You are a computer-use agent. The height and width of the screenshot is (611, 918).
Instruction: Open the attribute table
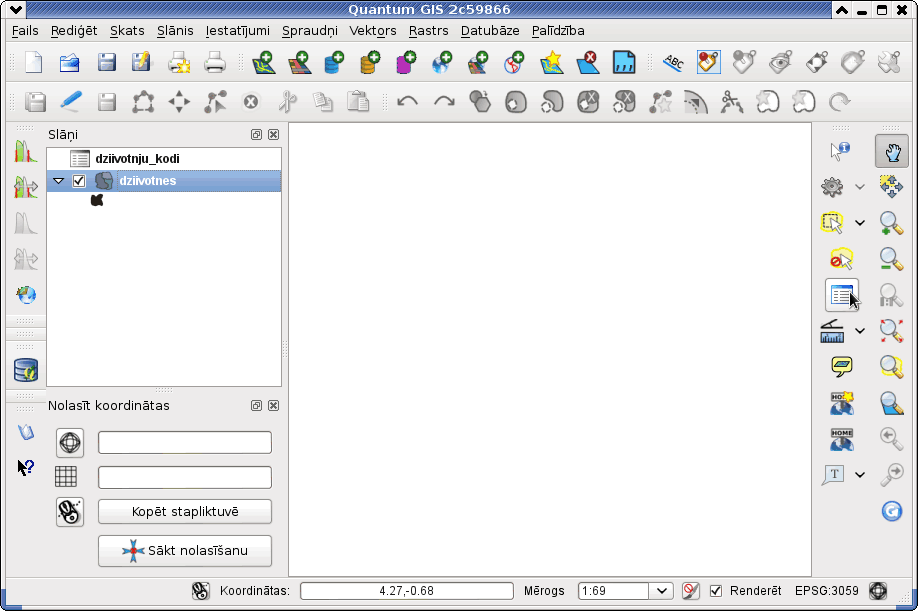coord(842,295)
